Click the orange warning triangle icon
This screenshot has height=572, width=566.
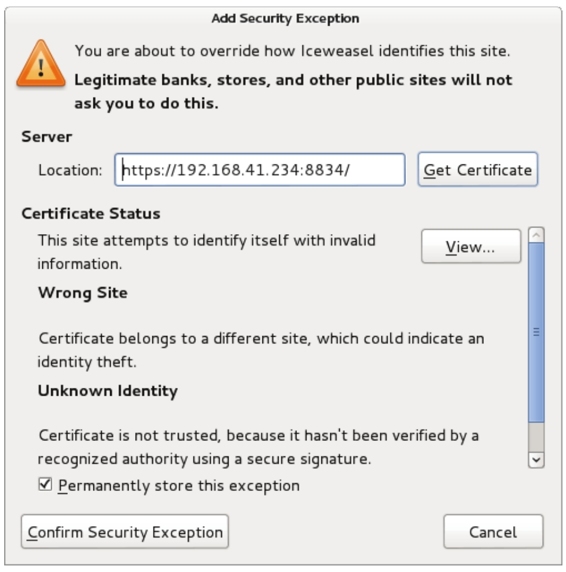pos(41,63)
